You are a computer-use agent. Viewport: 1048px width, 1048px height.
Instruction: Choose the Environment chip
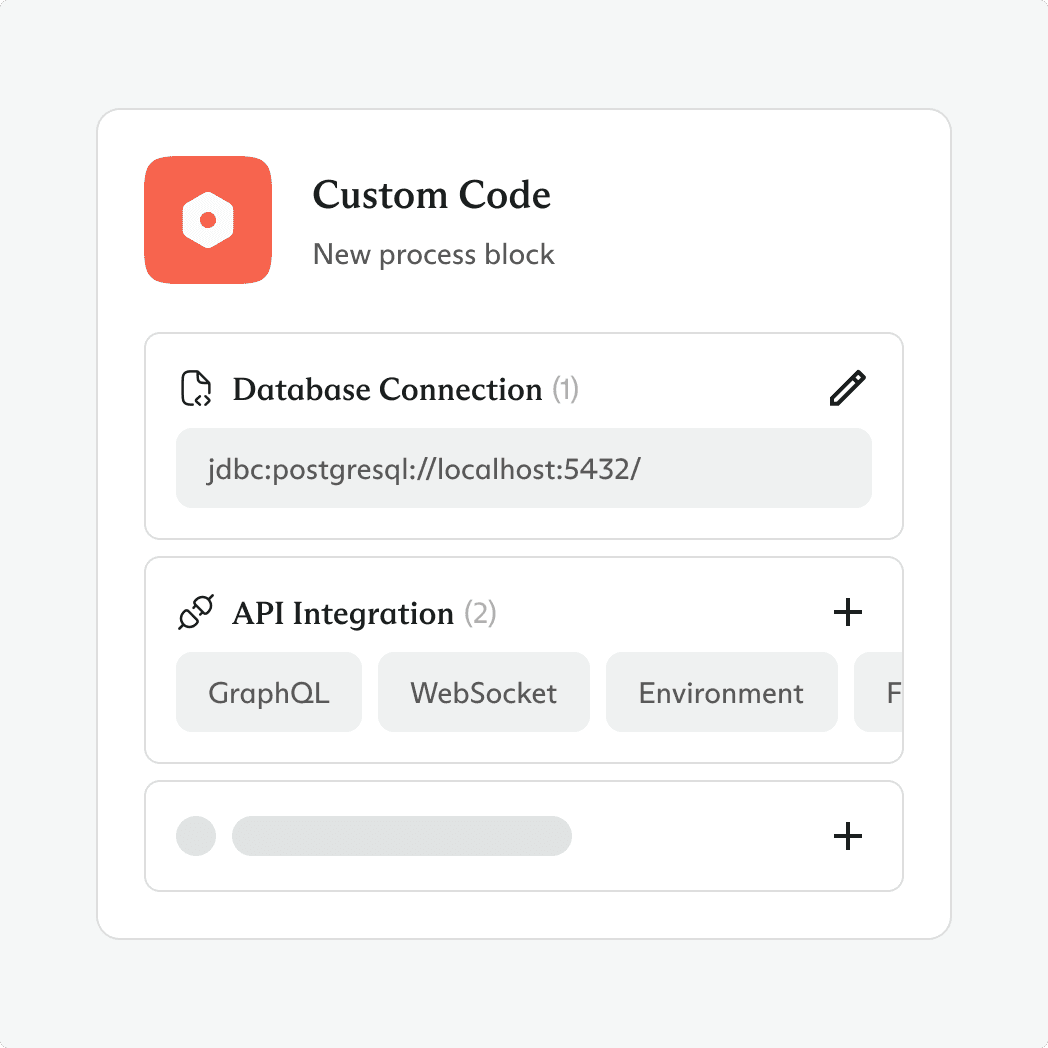click(x=721, y=693)
